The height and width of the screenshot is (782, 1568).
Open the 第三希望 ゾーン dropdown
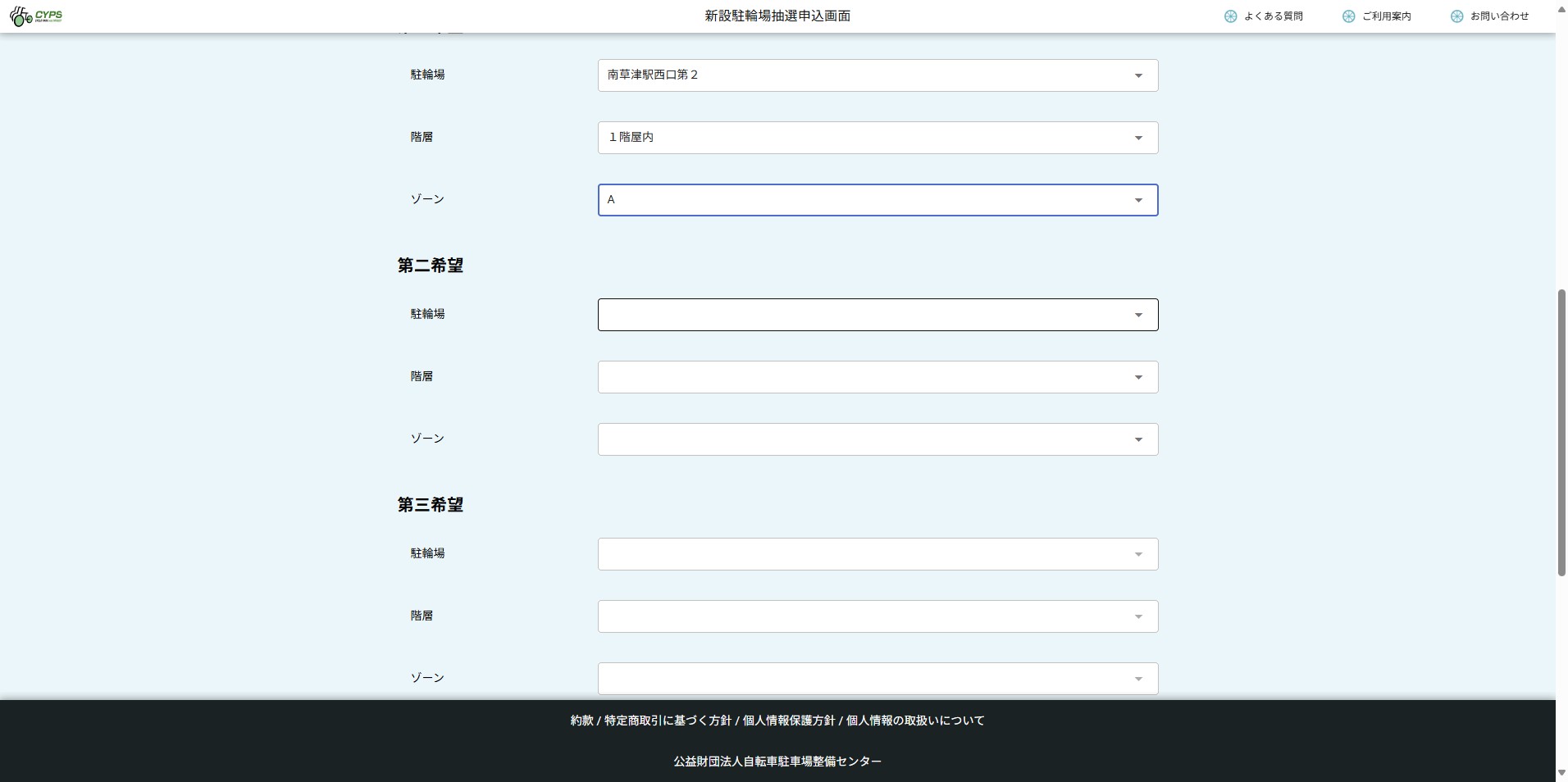click(x=877, y=679)
